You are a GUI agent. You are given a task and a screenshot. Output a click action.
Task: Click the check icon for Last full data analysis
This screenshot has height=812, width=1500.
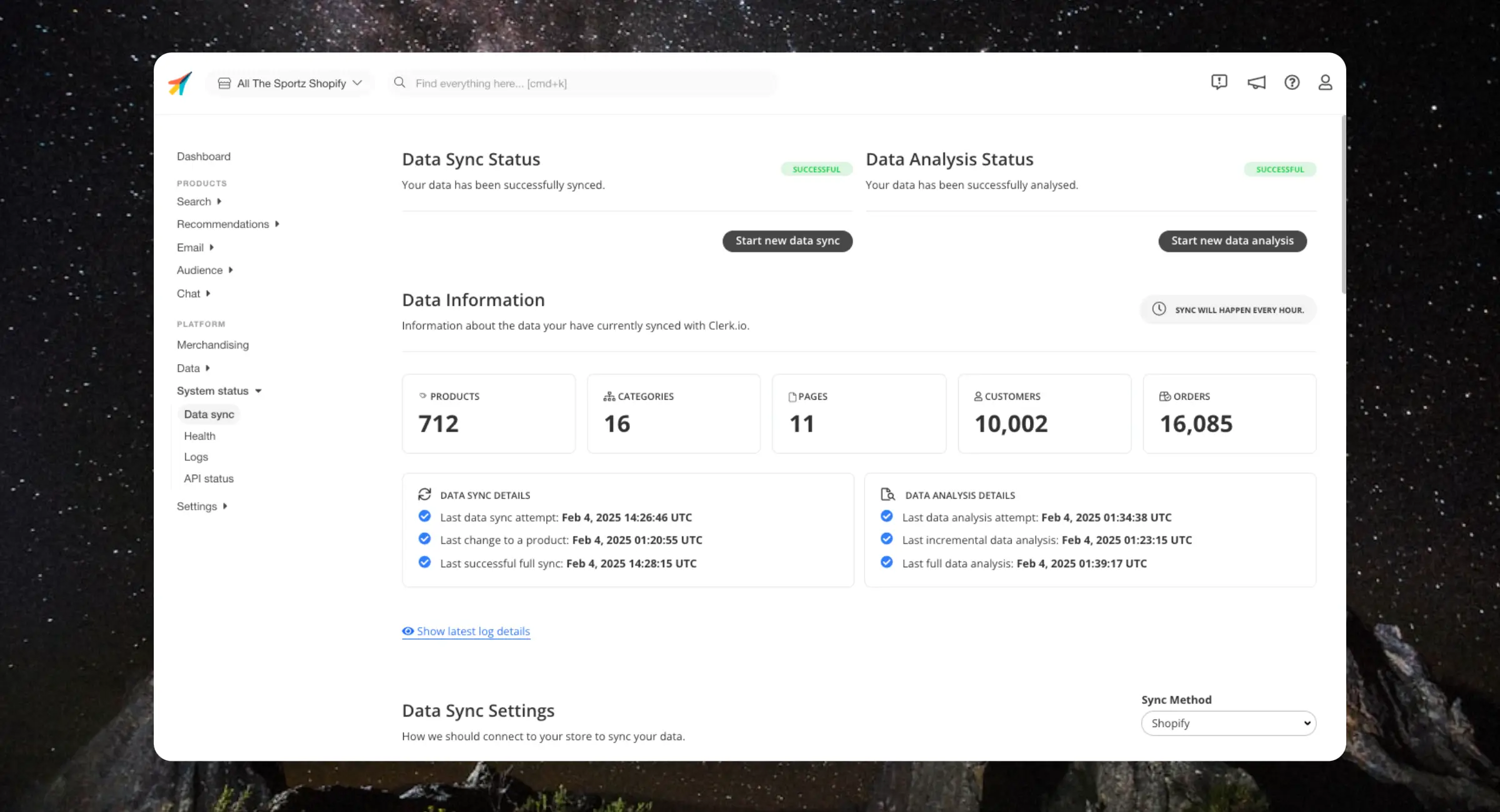(886, 562)
